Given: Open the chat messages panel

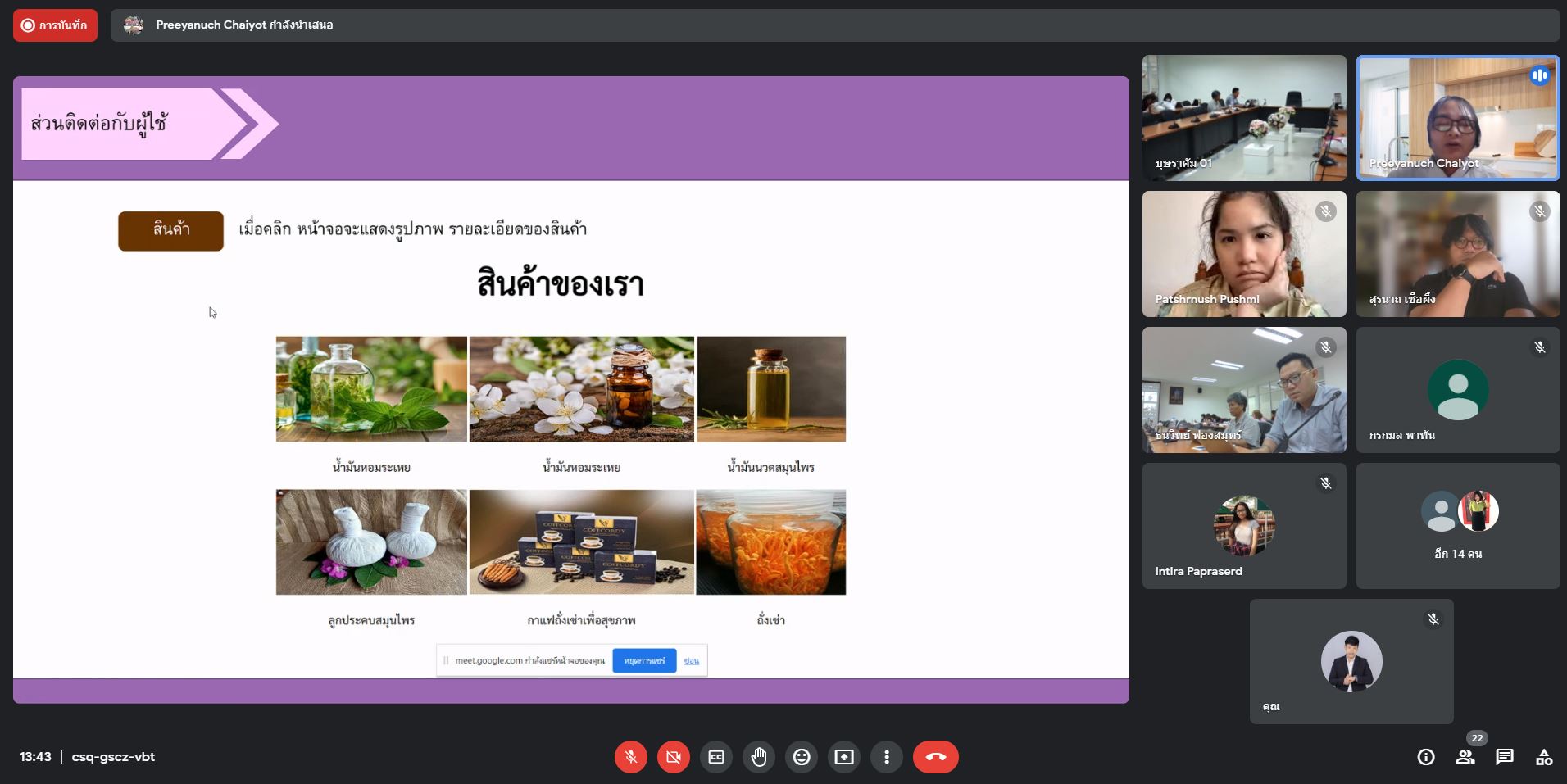Looking at the screenshot, I should tap(1505, 757).
